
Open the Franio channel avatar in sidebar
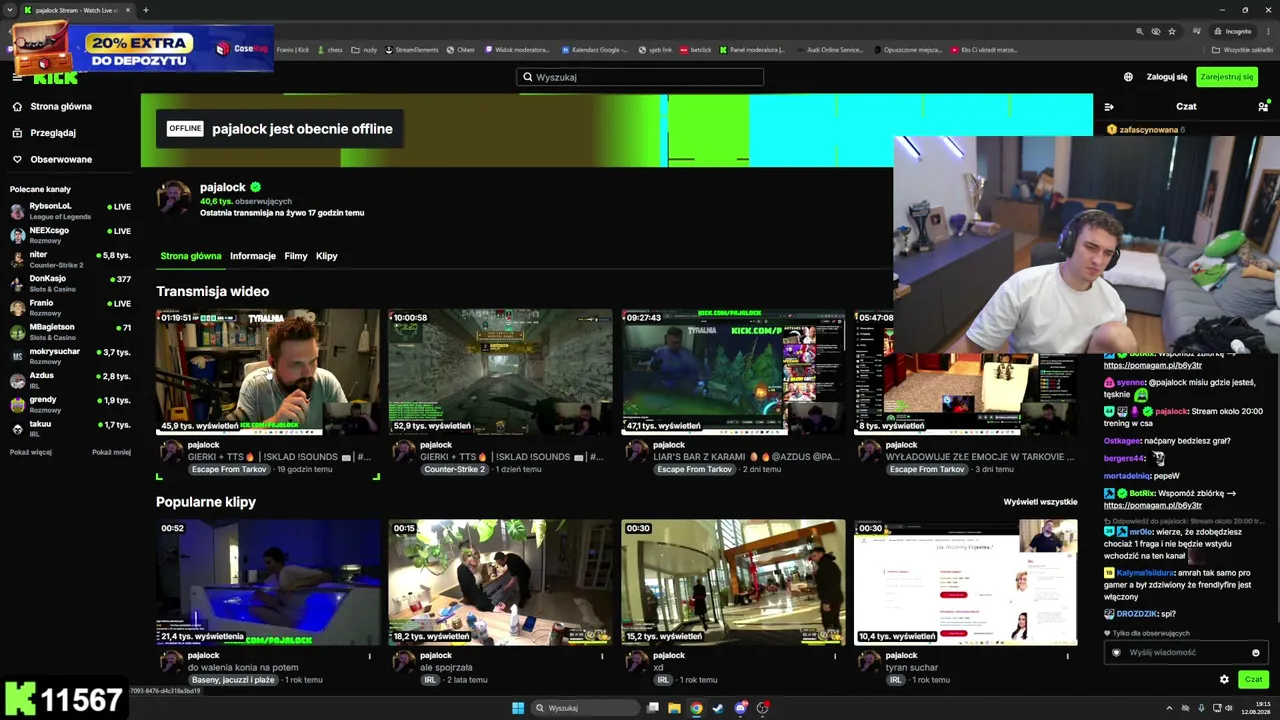click(x=17, y=308)
